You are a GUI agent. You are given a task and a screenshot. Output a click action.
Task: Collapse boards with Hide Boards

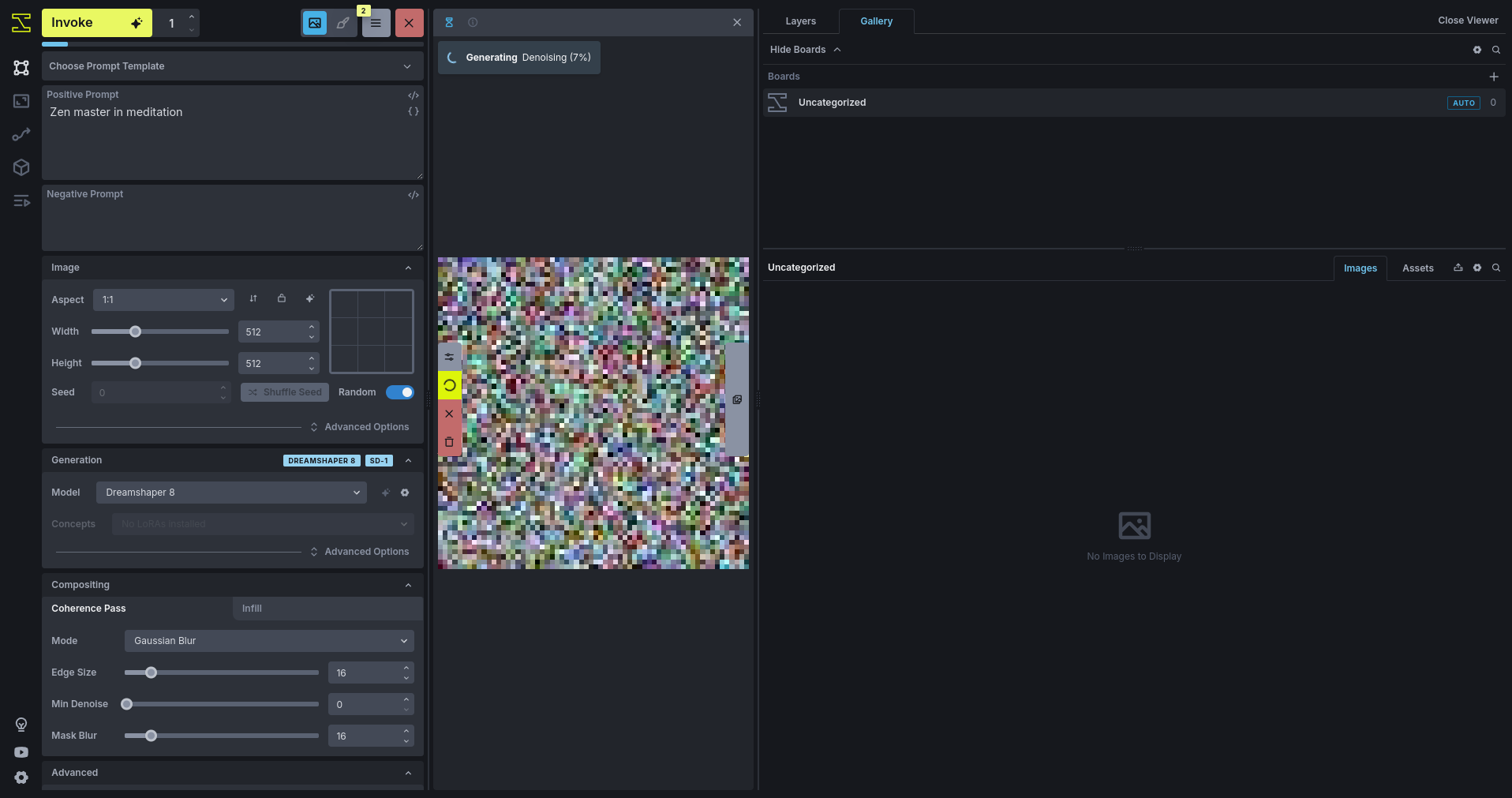[805, 50]
